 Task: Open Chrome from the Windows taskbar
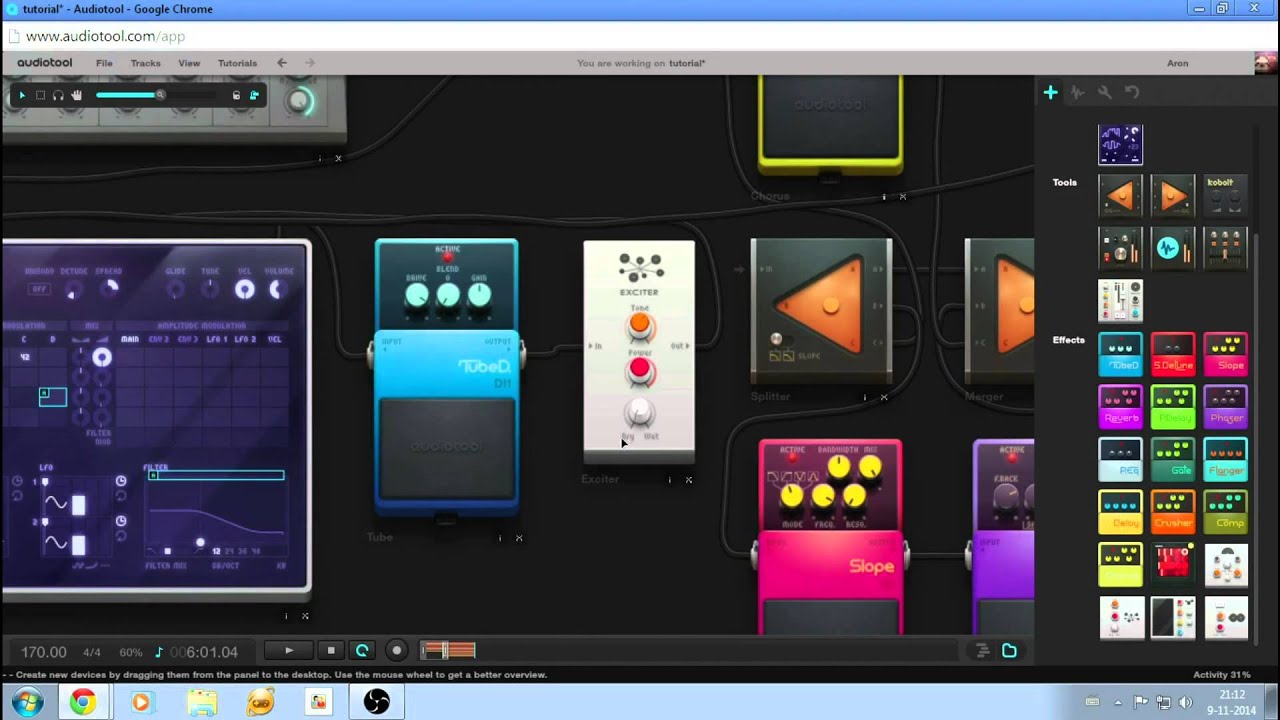point(83,702)
